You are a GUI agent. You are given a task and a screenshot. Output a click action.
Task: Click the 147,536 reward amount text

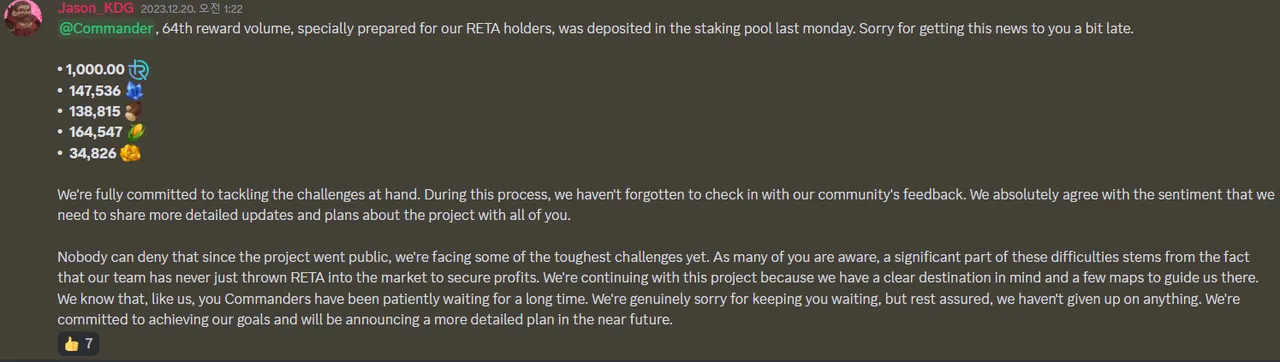coord(95,91)
